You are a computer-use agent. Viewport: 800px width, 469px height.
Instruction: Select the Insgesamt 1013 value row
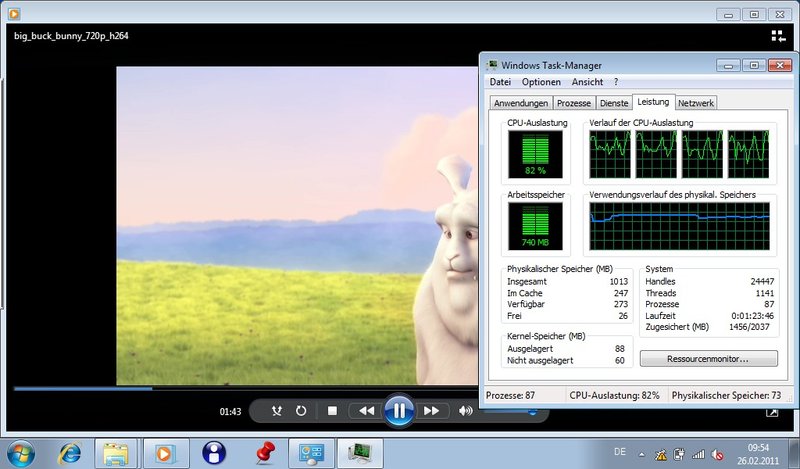click(x=567, y=281)
